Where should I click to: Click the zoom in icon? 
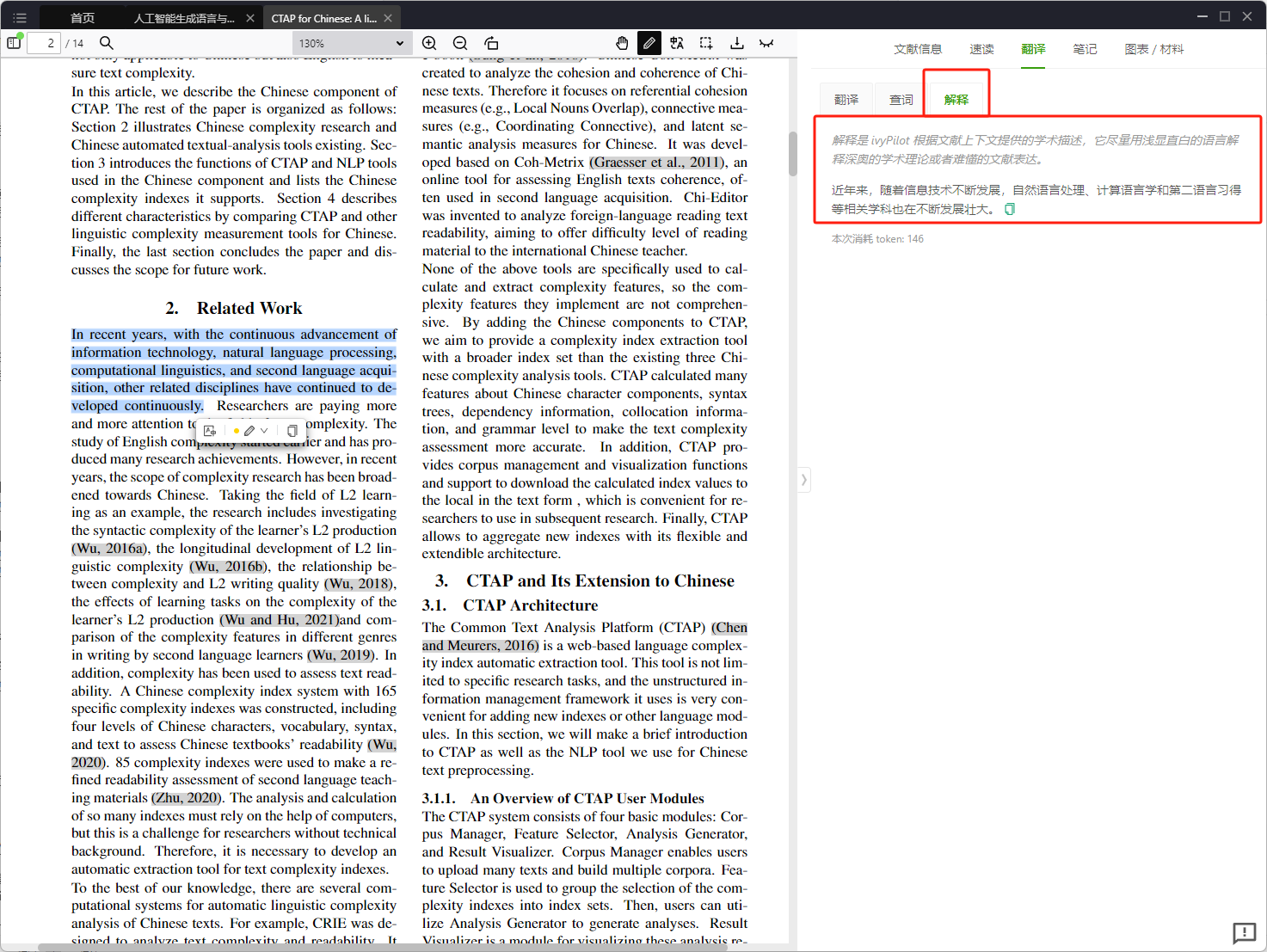click(429, 43)
